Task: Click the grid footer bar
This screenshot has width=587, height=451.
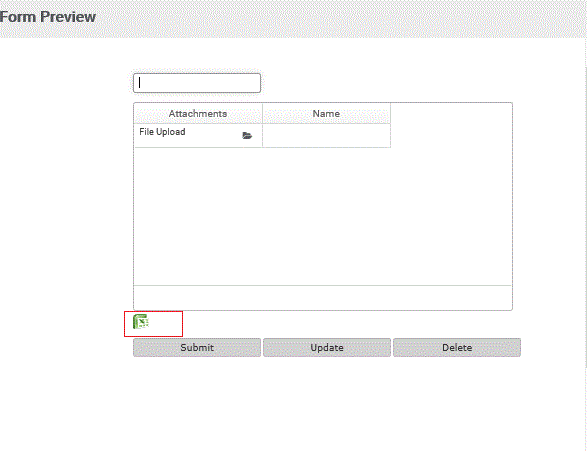Action: point(323,298)
